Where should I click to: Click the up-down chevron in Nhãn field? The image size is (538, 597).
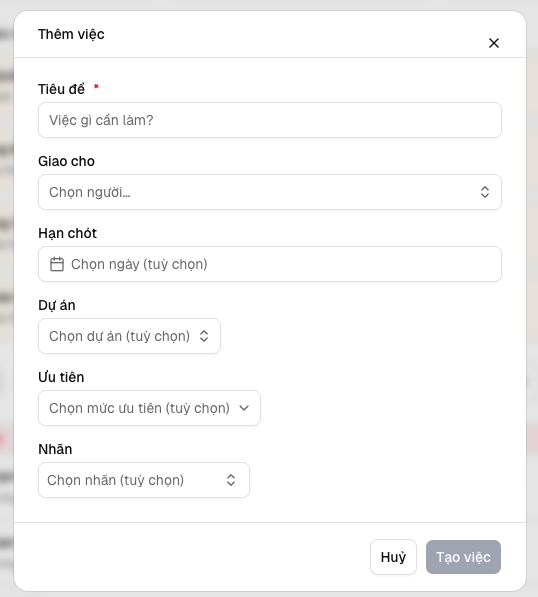tap(231, 480)
